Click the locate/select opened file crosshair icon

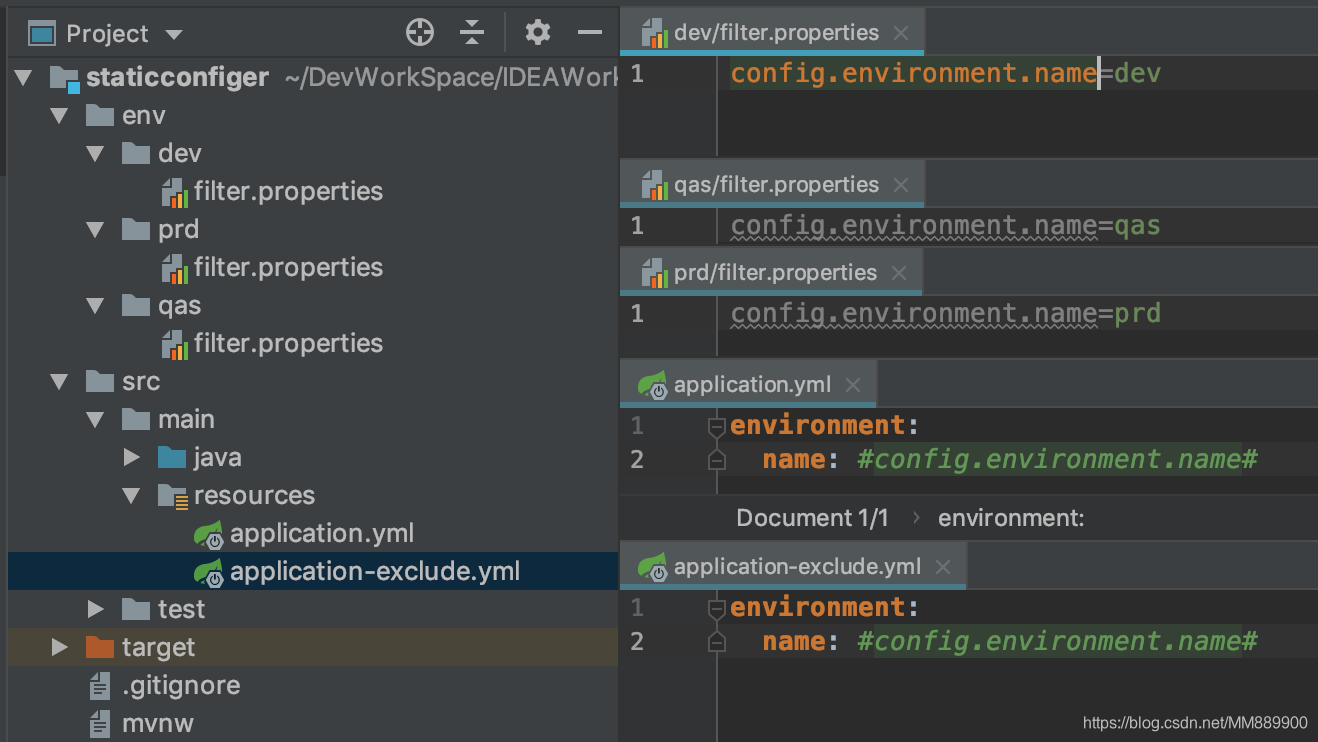click(420, 33)
